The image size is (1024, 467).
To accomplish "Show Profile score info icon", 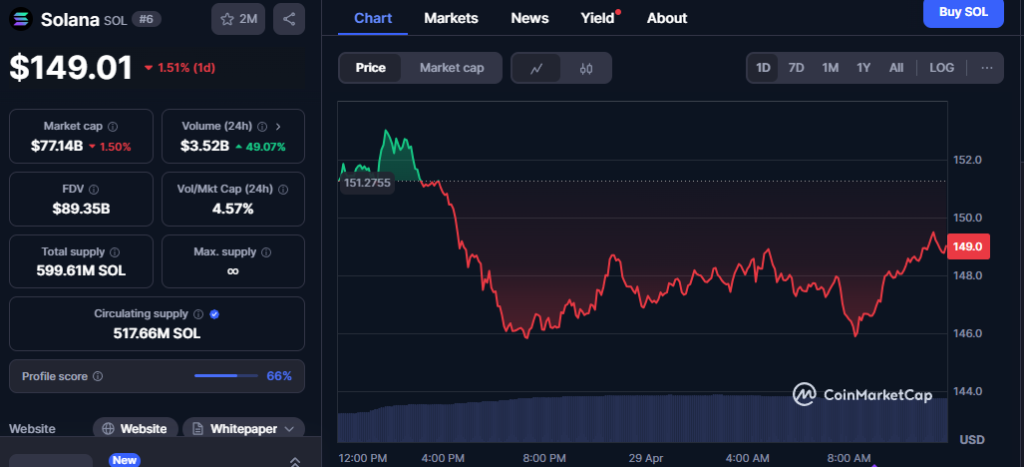I will [98, 376].
